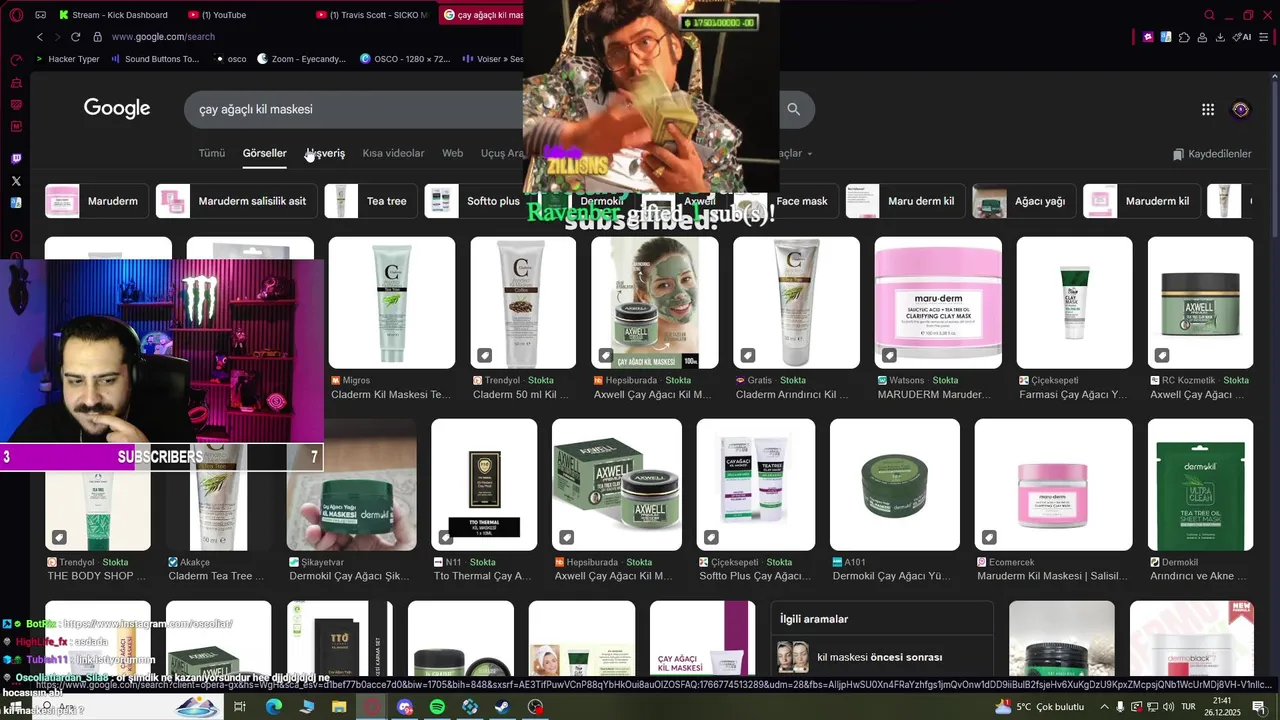The width and height of the screenshot is (1280, 720).
Task: Open the Opera profile account icon
Action: 1202,37
